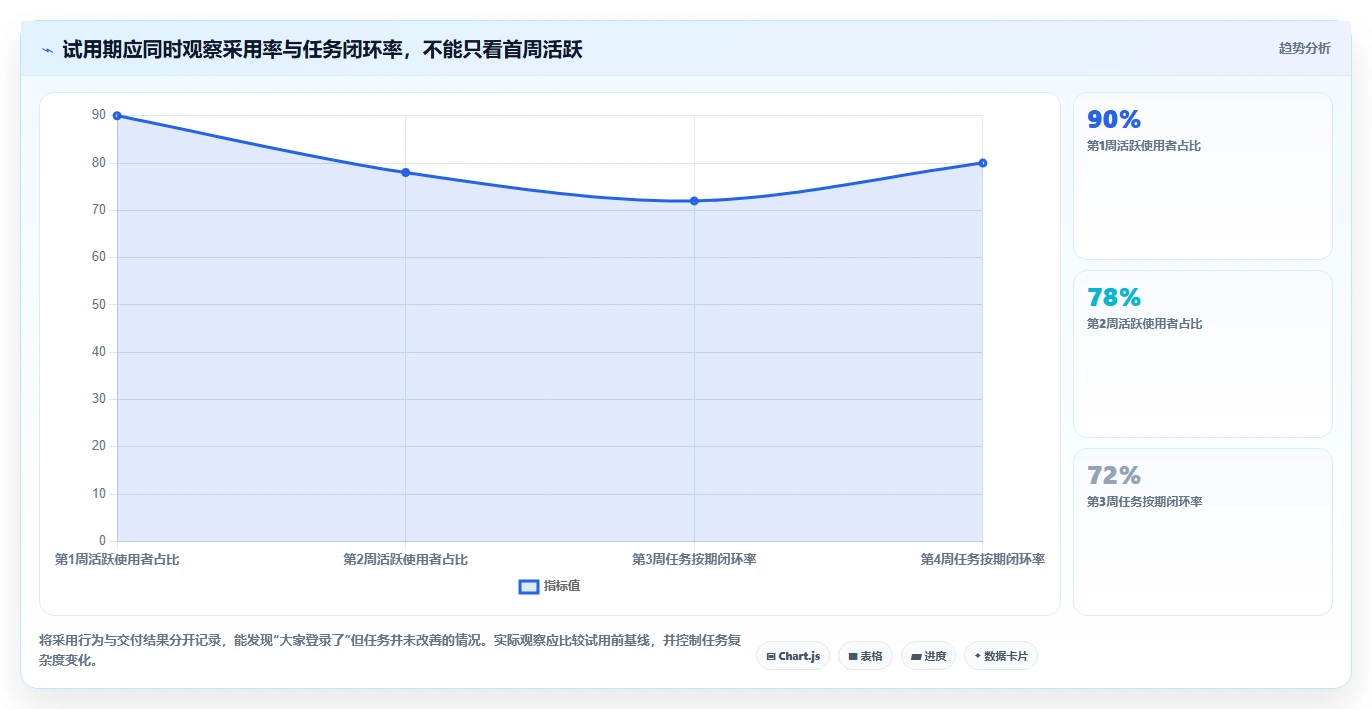Select the 进度 tag chip

[928, 656]
